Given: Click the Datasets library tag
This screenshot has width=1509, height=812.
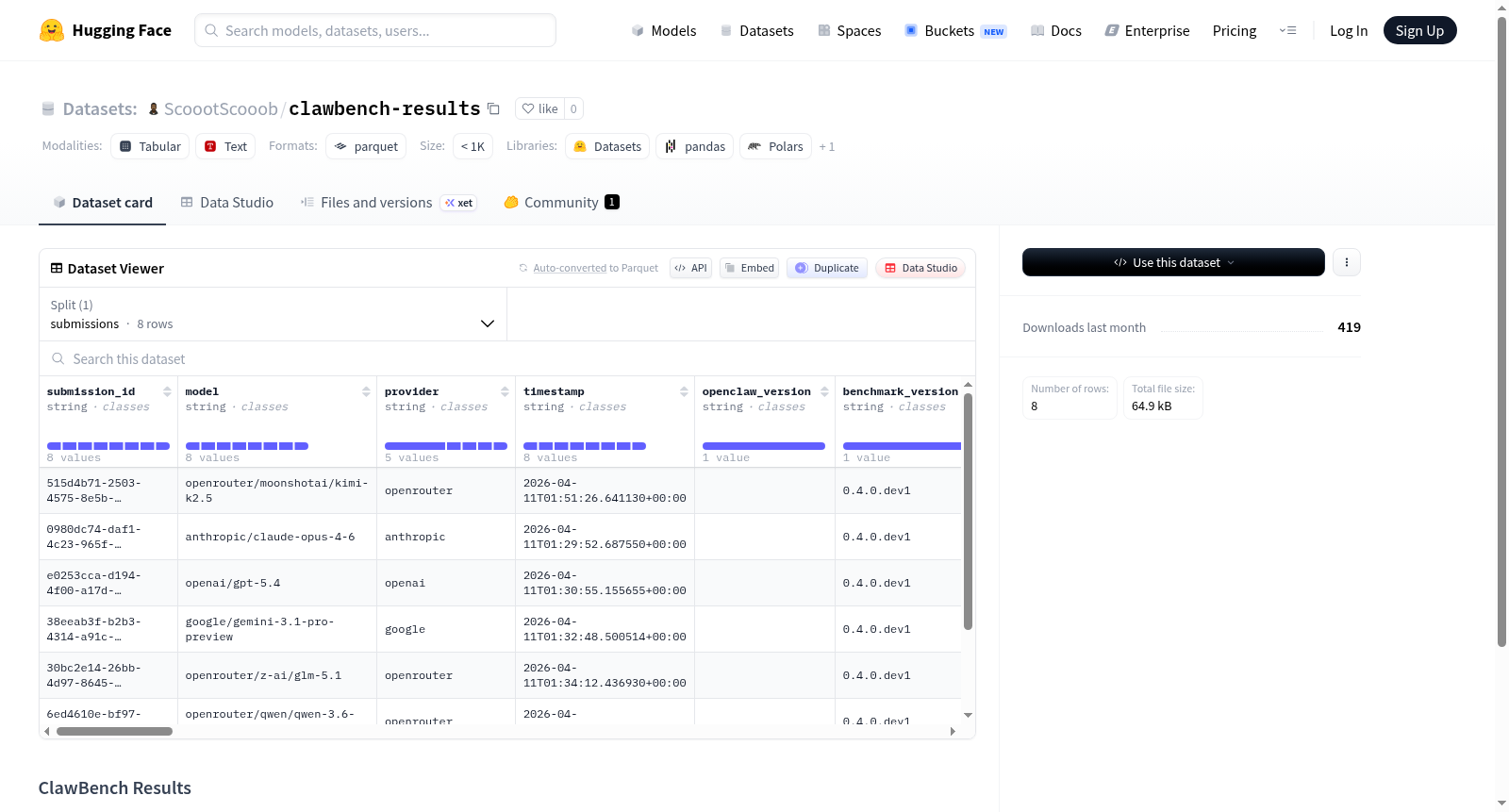Looking at the screenshot, I should point(607,146).
